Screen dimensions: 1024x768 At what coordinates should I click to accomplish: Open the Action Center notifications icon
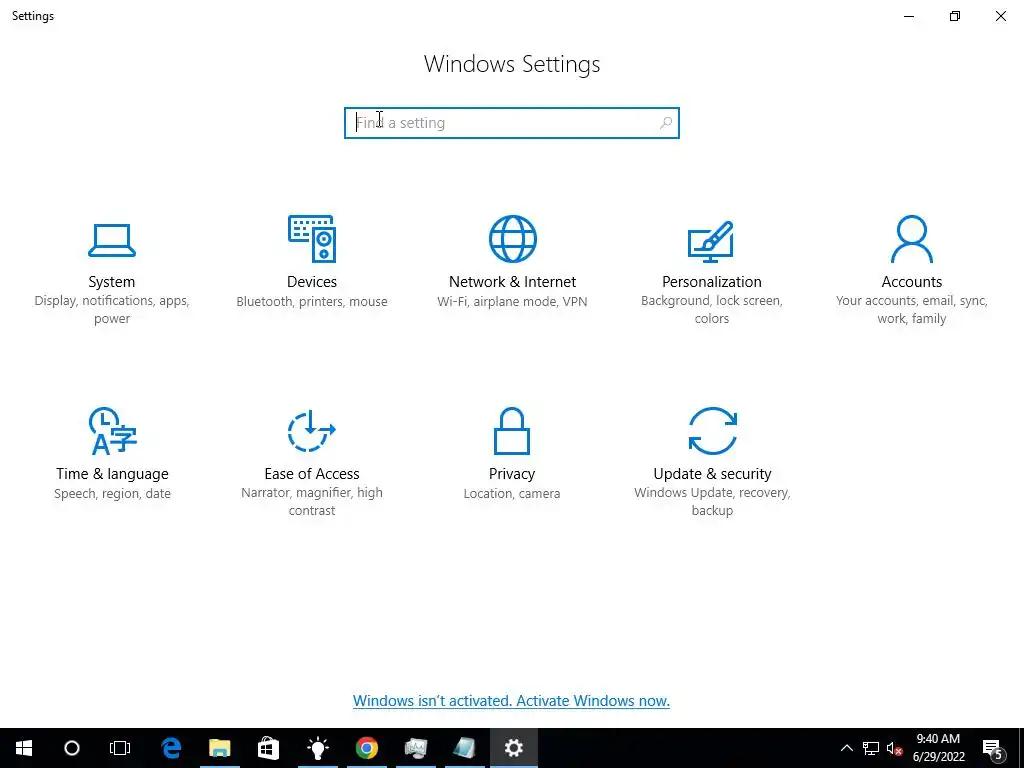[993, 749]
